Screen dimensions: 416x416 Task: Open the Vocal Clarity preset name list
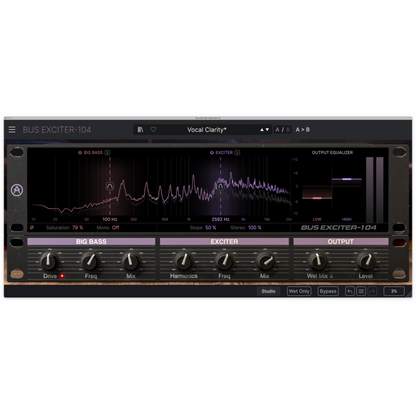click(206, 130)
